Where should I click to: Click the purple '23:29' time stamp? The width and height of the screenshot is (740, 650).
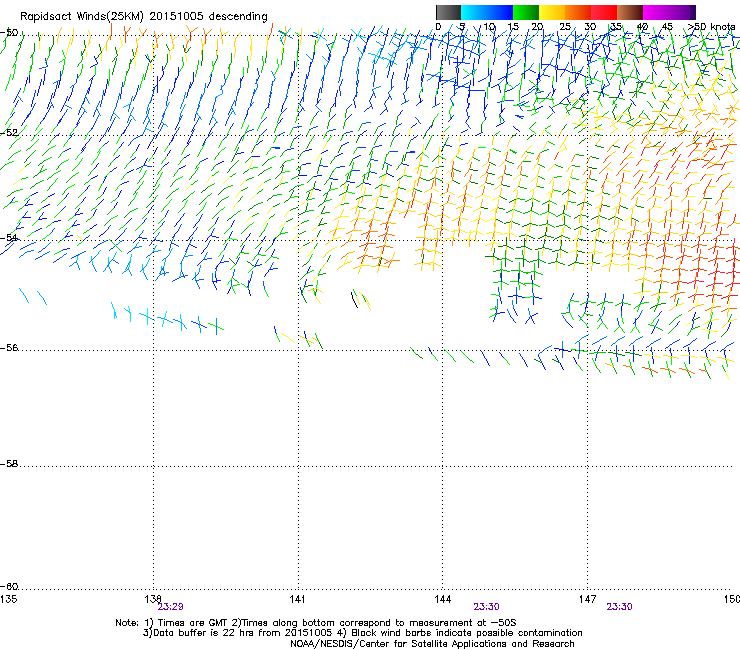(170, 607)
